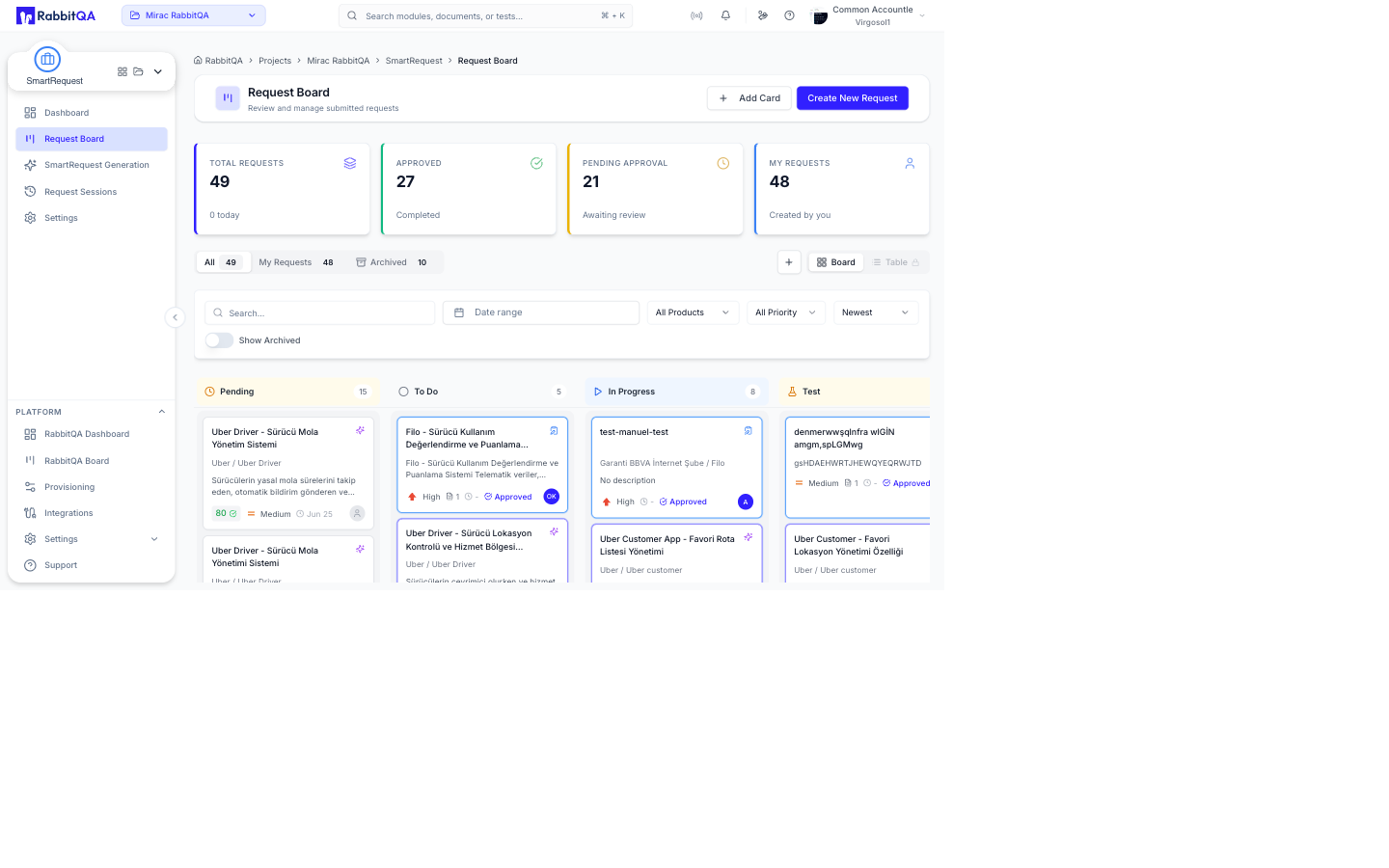Image resolution: width=1389 pixels, height=868 pixels.
Task: Expand the Platform Settings submenu chevron
Action: click(x=154, y=539)
